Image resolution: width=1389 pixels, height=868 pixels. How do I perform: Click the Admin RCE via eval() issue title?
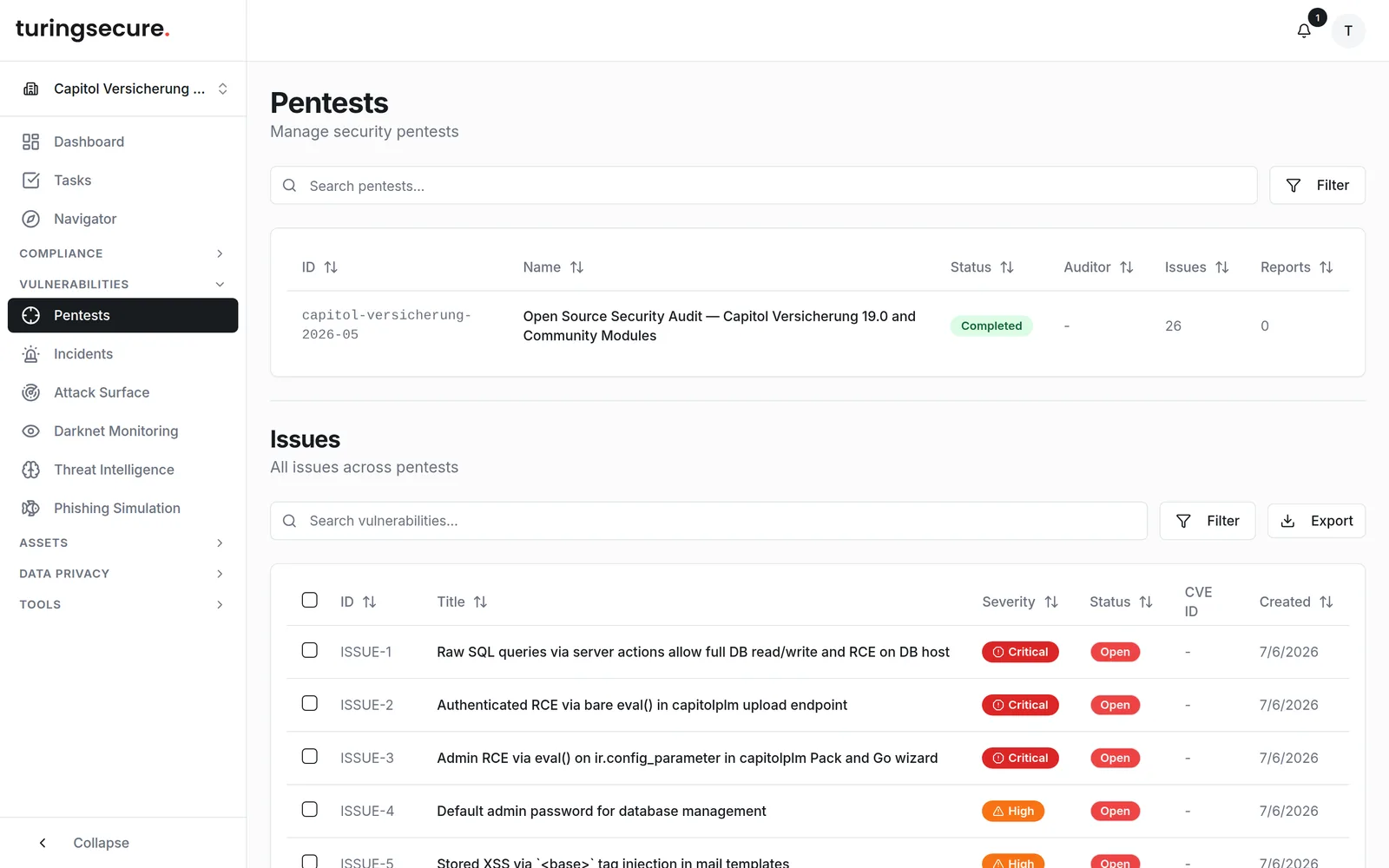pos(687,758)
